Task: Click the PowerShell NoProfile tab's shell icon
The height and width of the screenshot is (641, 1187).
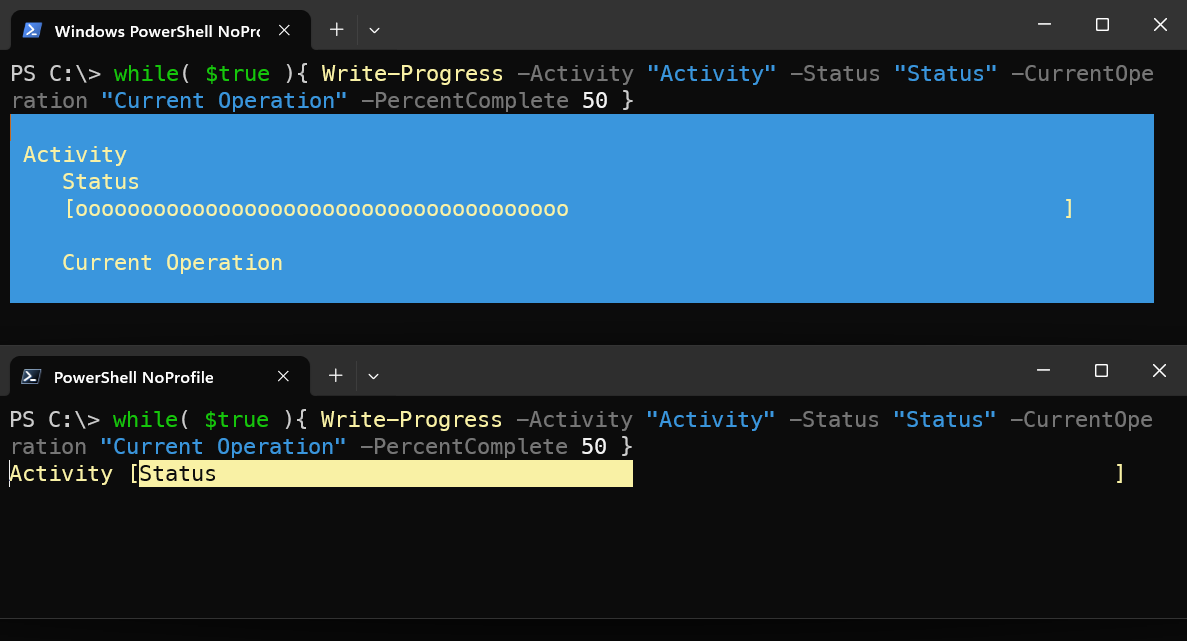Action: [31, 377]
